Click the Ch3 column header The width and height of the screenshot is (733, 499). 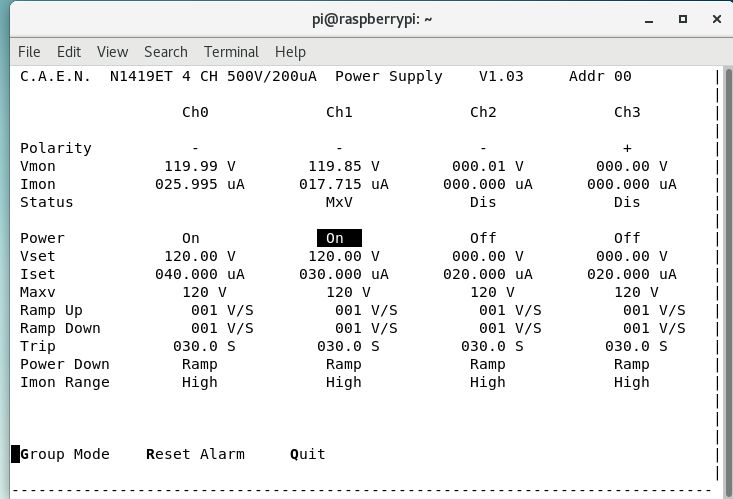pos(627,112)
